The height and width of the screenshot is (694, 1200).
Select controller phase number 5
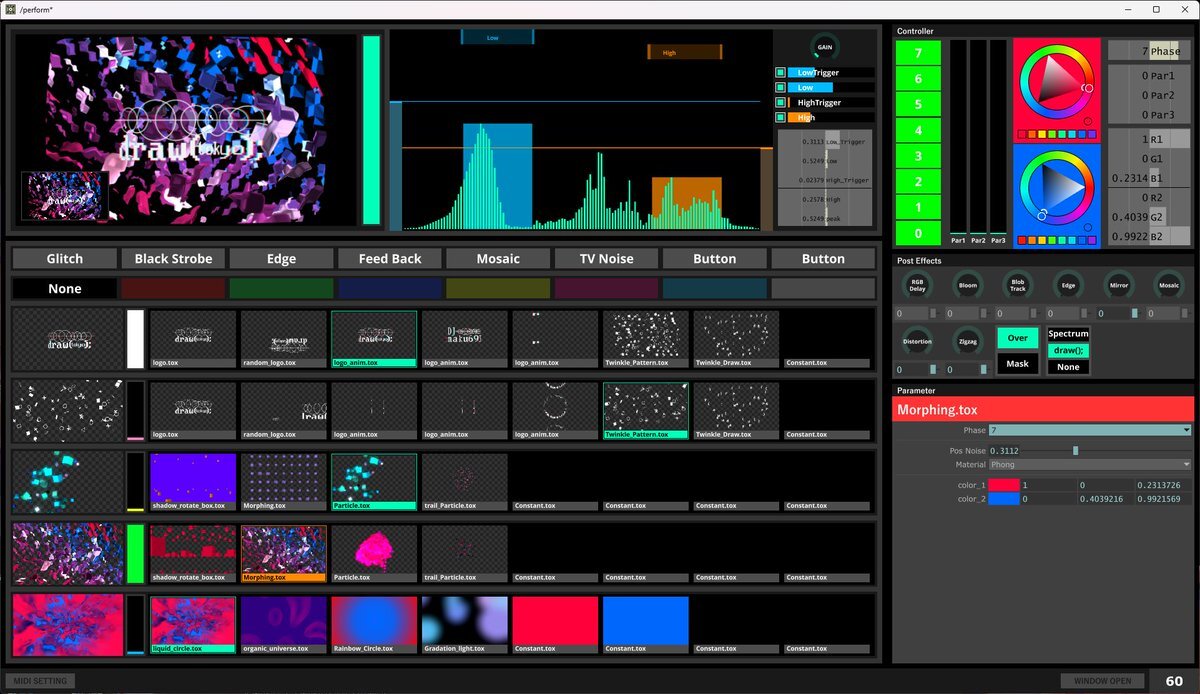pos(918,104)
